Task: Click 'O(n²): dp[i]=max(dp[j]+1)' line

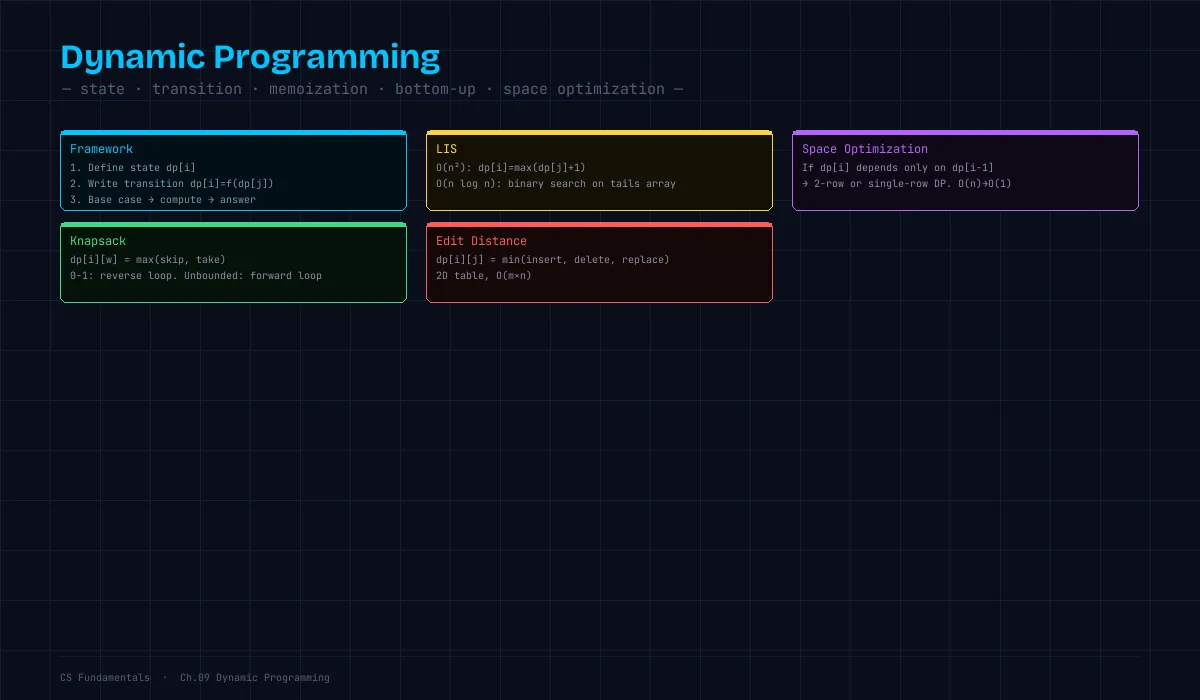Action: (511, 168)
